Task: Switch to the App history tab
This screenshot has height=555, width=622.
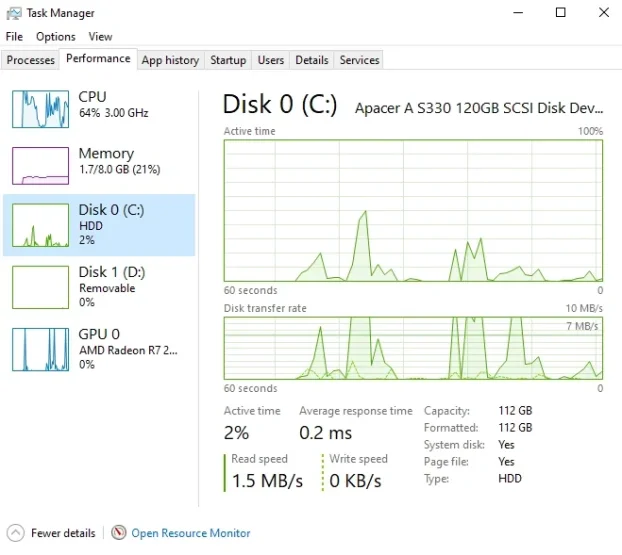Action: click(x=170, y=60)
